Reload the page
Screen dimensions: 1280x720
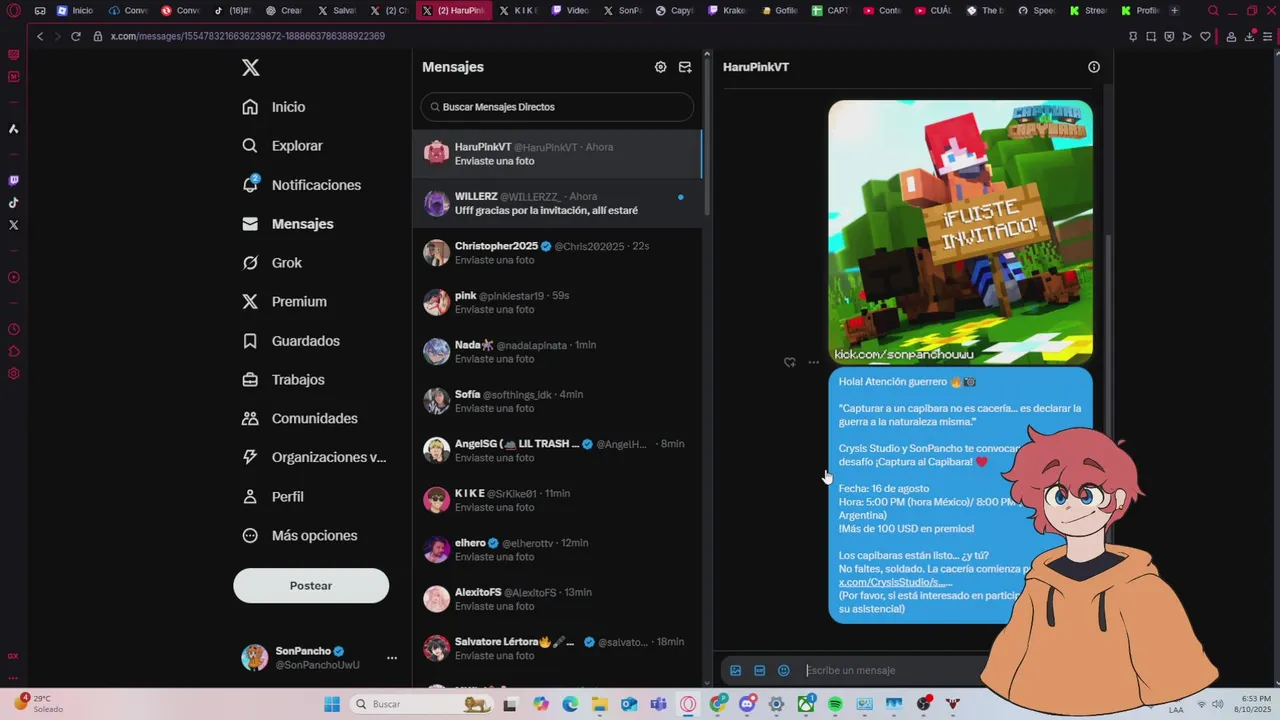click(75, 36)
